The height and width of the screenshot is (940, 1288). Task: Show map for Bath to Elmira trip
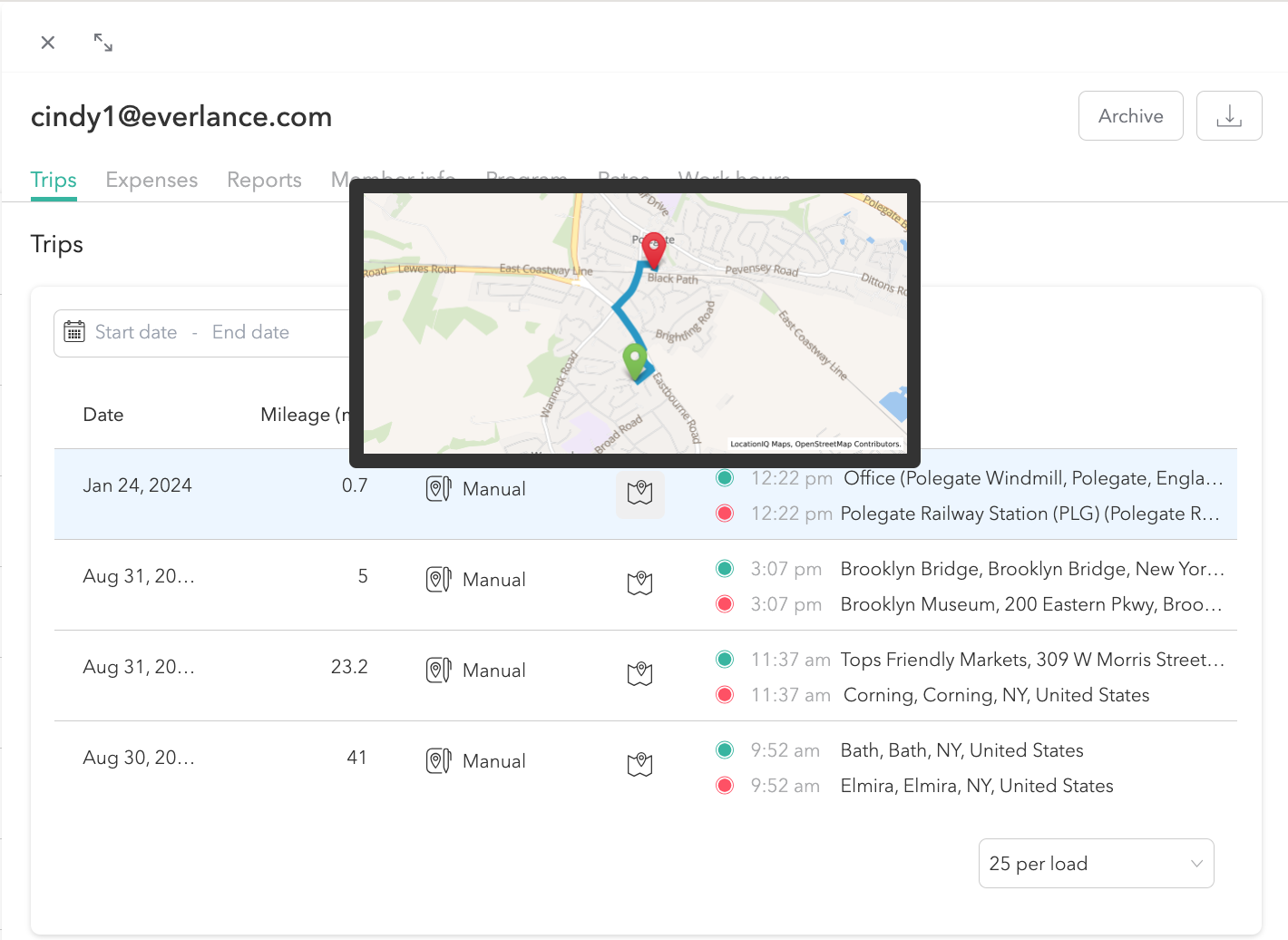(x=639, y=765)
